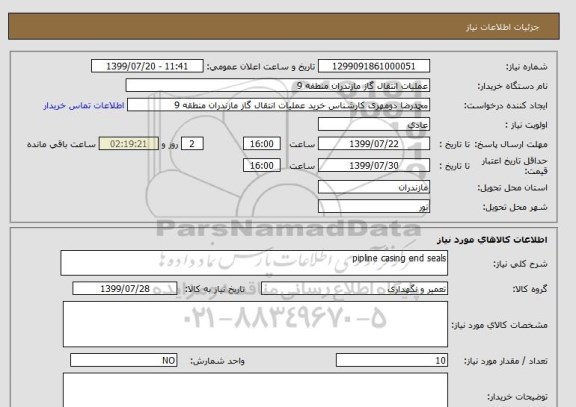Image resolution: width=576 pixels, height=407 pixels.
Task: Click the goods need date 1399/07/28
Action: (125, 289)
